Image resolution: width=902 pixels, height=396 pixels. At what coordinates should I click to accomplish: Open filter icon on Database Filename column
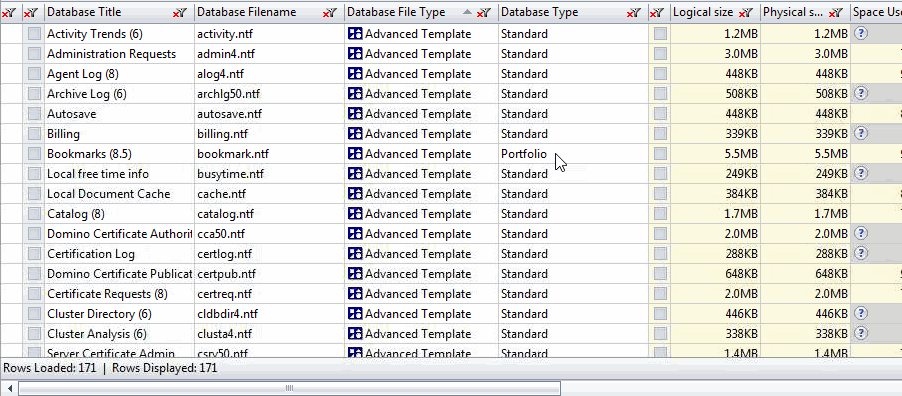click(x=330, y=13)
